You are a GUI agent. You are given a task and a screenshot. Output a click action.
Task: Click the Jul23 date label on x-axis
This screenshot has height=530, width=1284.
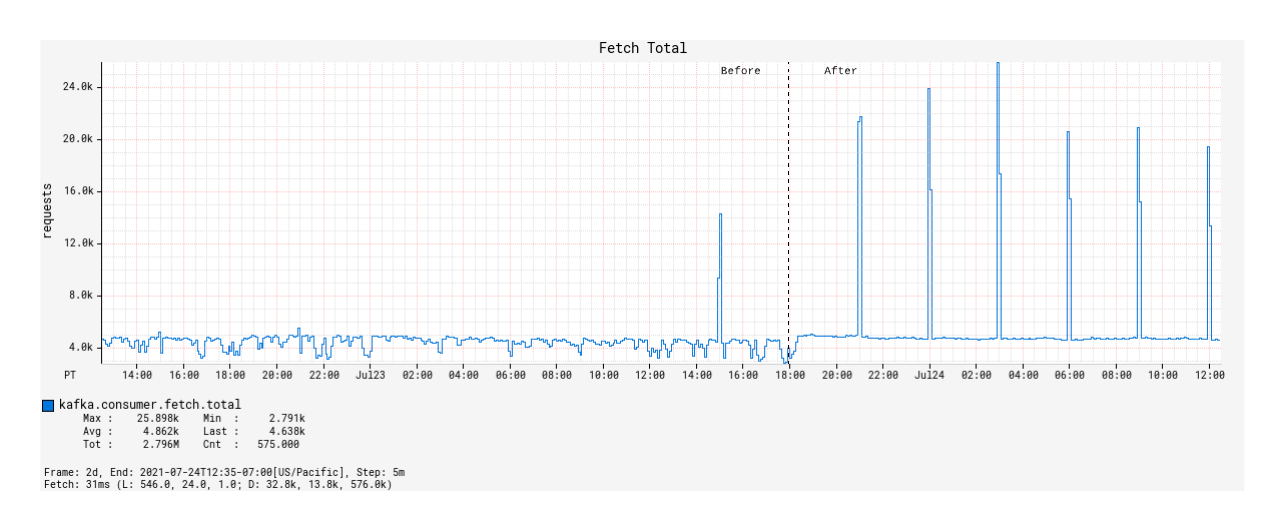[x=370, y=375]
